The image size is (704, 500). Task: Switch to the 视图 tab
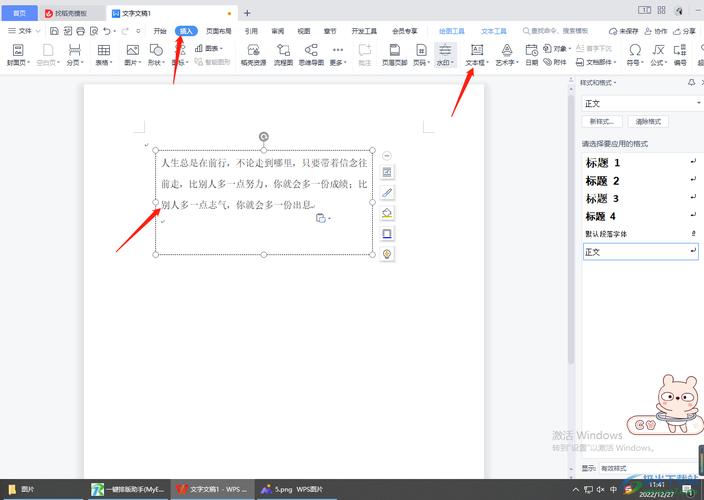click(x=304, y=31)
